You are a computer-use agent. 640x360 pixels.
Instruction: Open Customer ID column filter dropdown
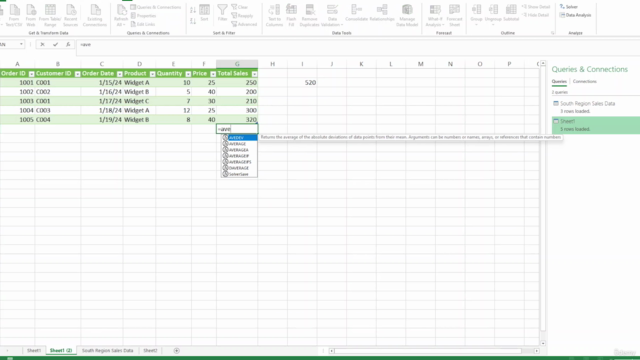coord(77,74)
